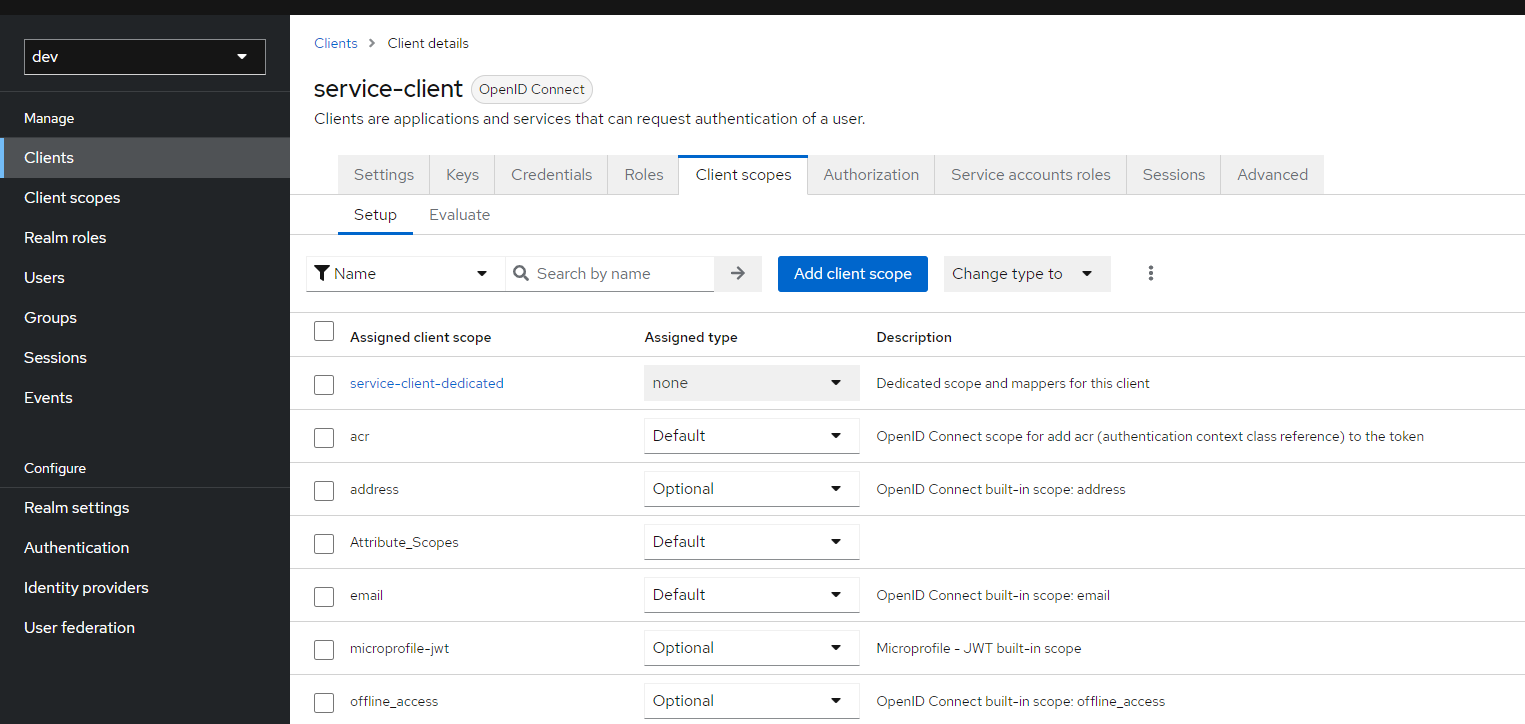Select the microprofile-jwt row checkbox
1525x724 pixels.
coord(324,649)
